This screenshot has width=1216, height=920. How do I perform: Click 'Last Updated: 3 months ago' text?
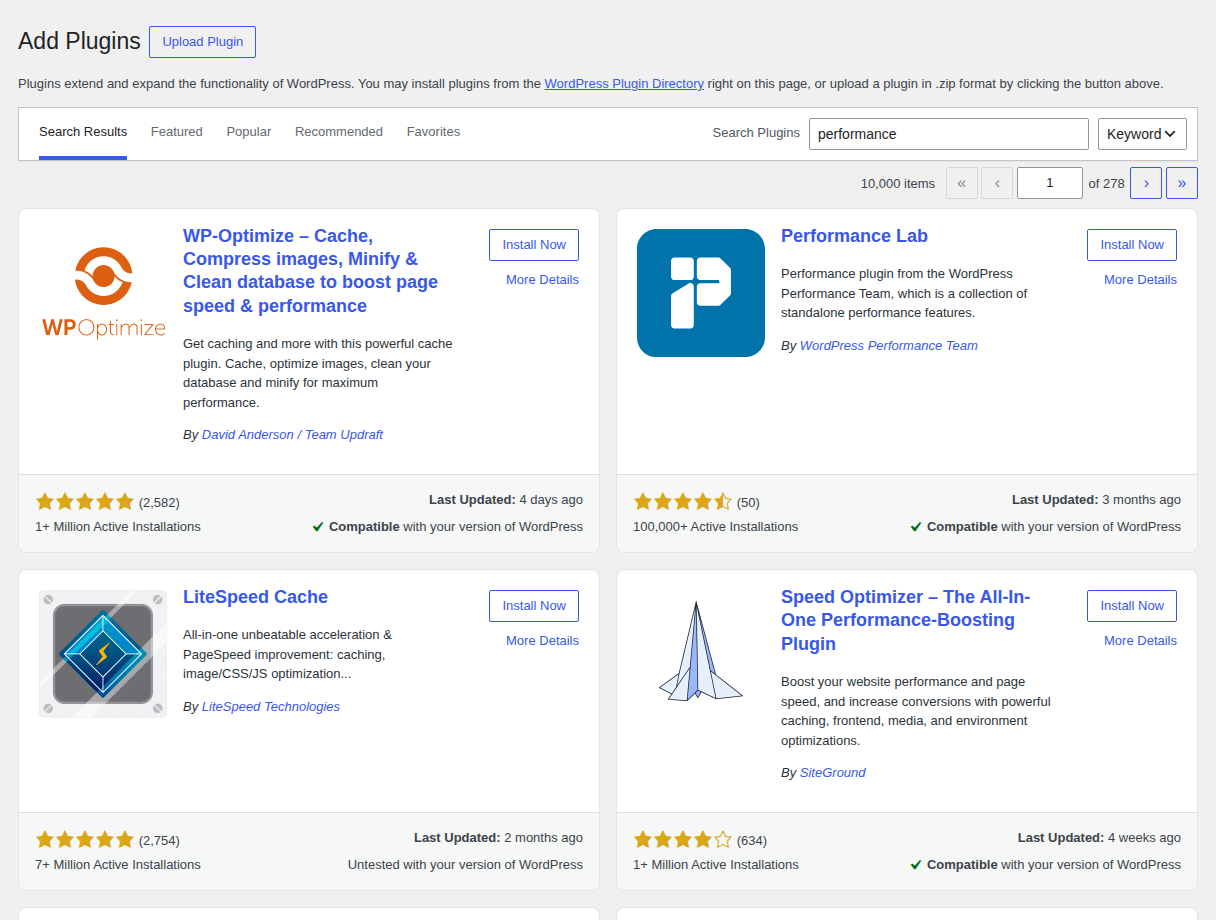[1096, 500]
